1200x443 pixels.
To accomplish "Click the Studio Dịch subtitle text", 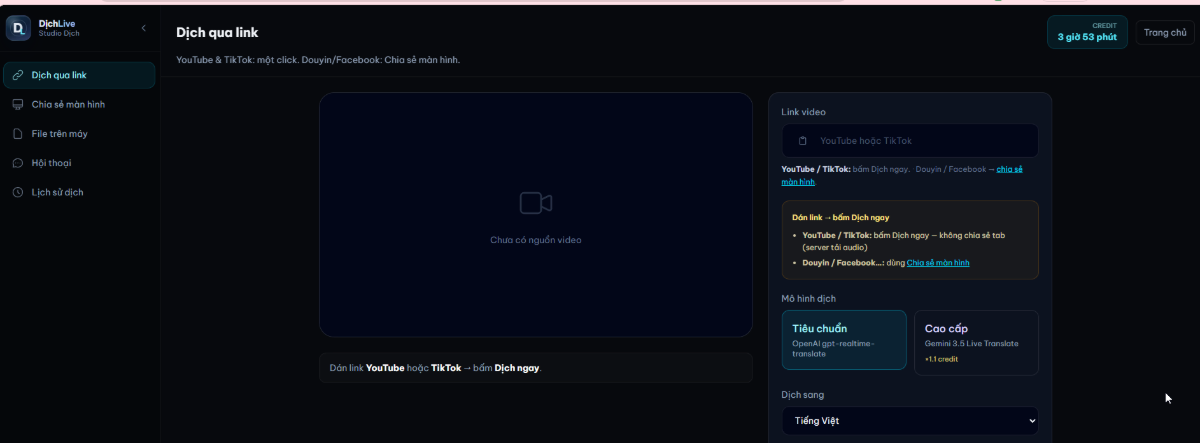I will click(x=59, y=34).
